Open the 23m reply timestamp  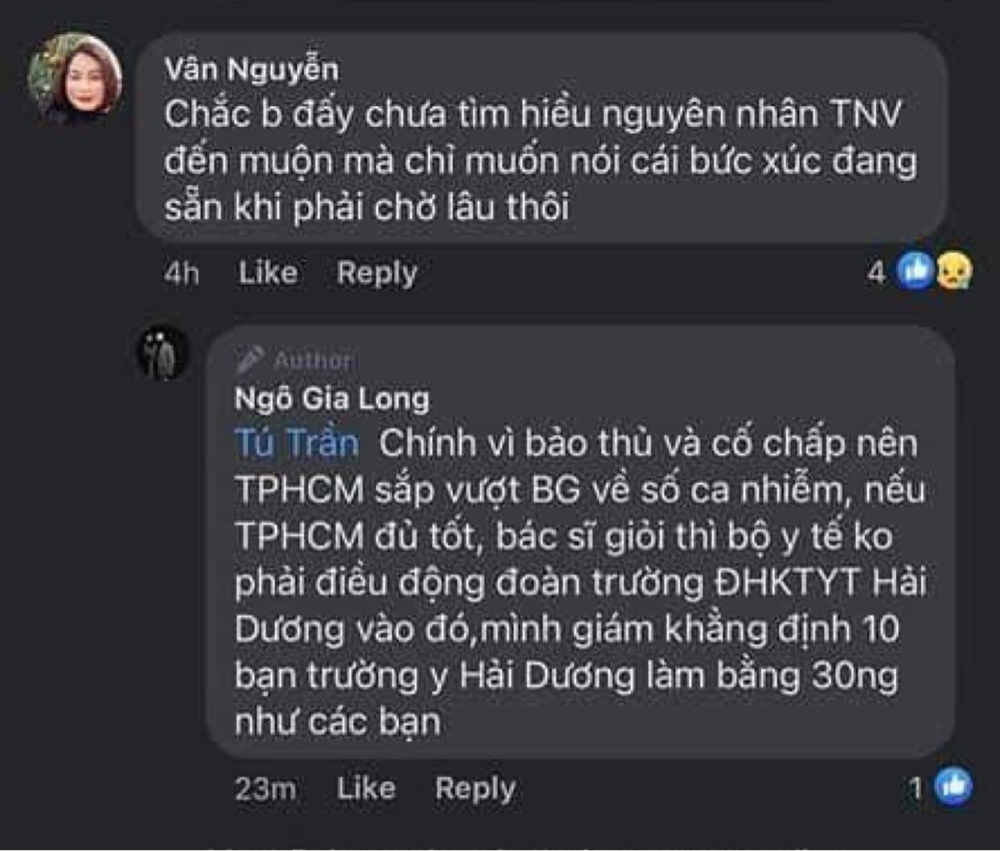[265, 789]
